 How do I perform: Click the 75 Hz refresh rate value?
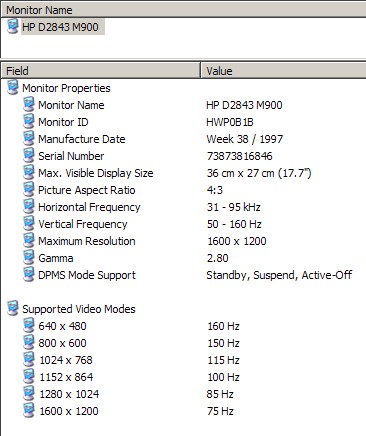point(220,411)
